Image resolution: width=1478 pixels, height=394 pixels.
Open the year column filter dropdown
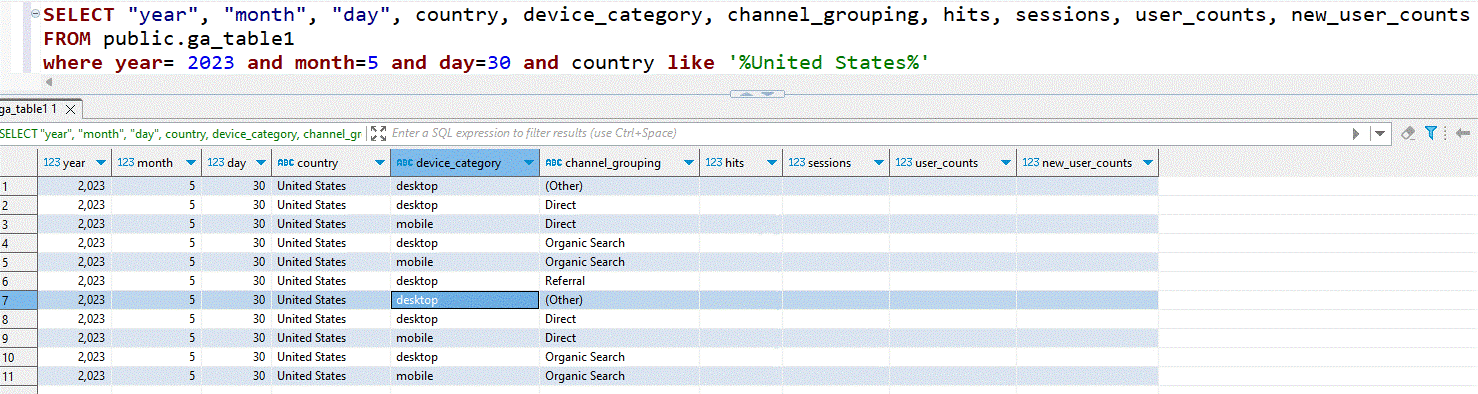pyautogui.click(x=101, y=163)
